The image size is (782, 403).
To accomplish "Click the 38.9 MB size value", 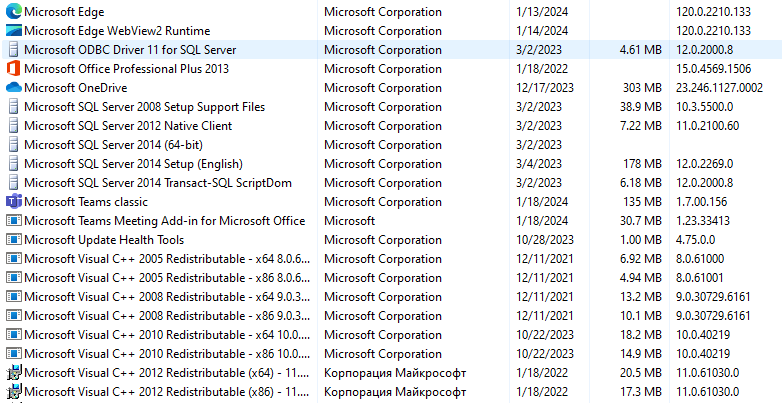I will tap(640, 106).
